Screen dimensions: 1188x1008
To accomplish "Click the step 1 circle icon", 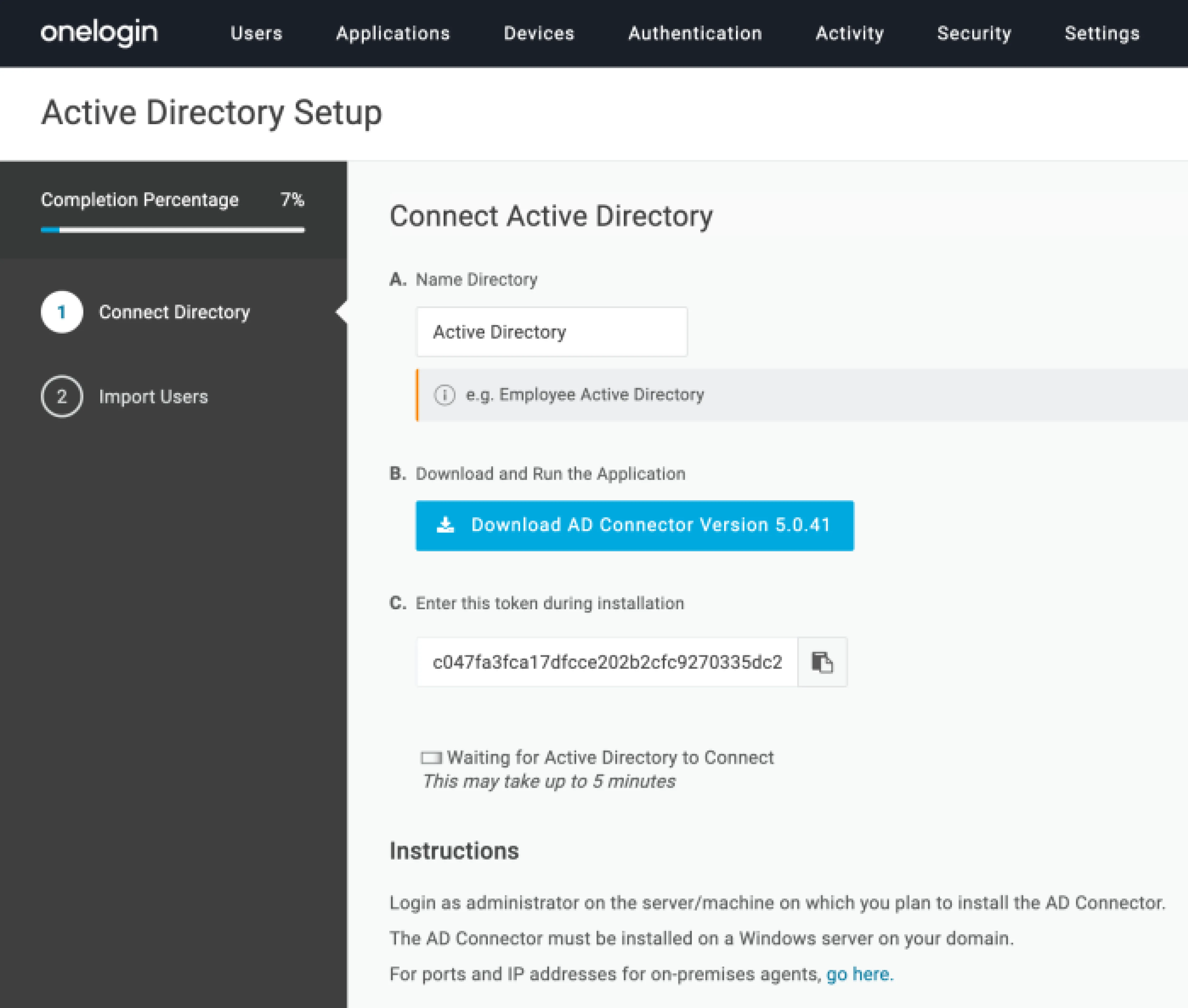I will (x=62, y=312).
